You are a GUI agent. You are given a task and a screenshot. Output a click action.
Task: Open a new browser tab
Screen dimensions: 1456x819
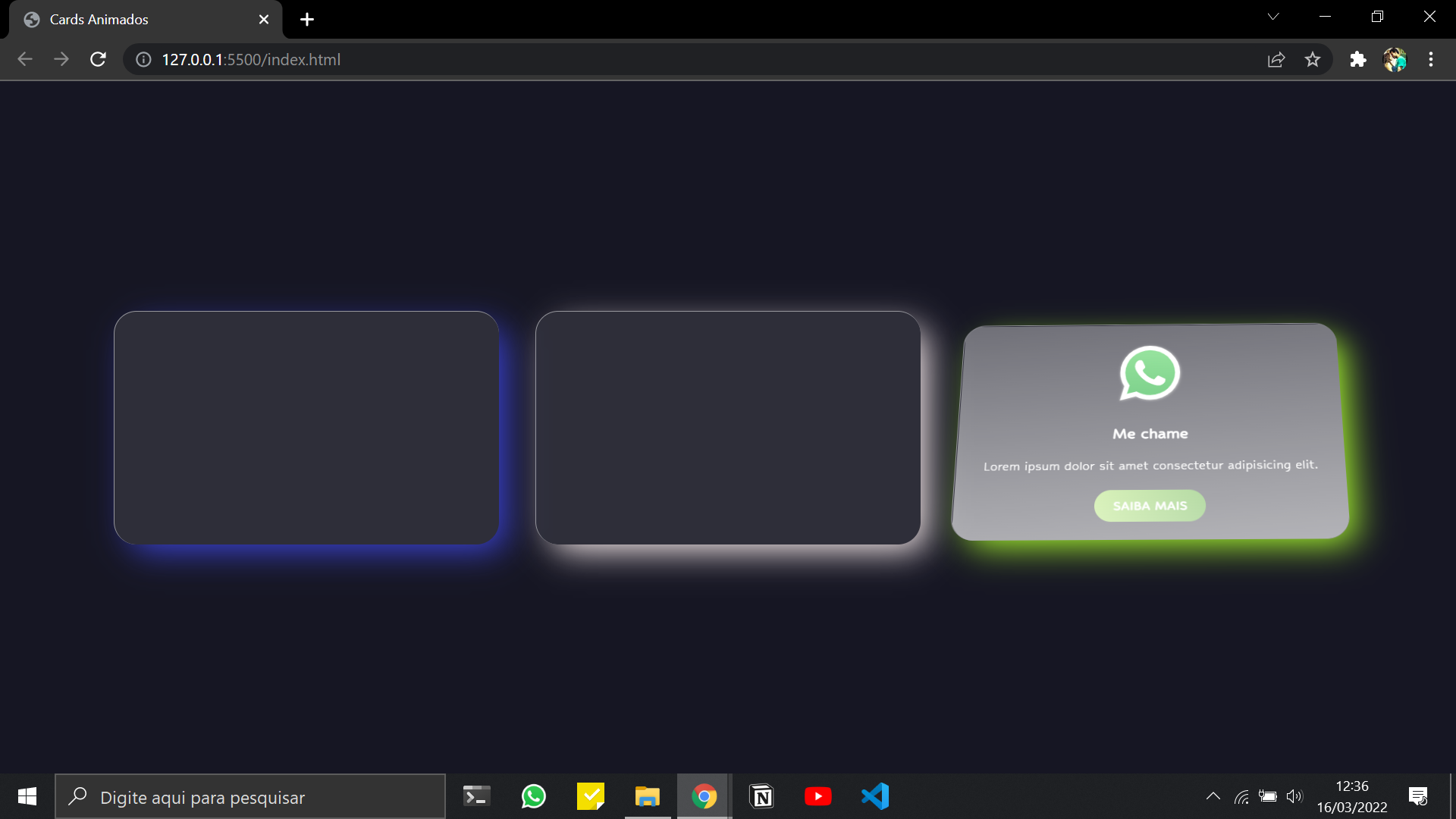tap(306, 20)
